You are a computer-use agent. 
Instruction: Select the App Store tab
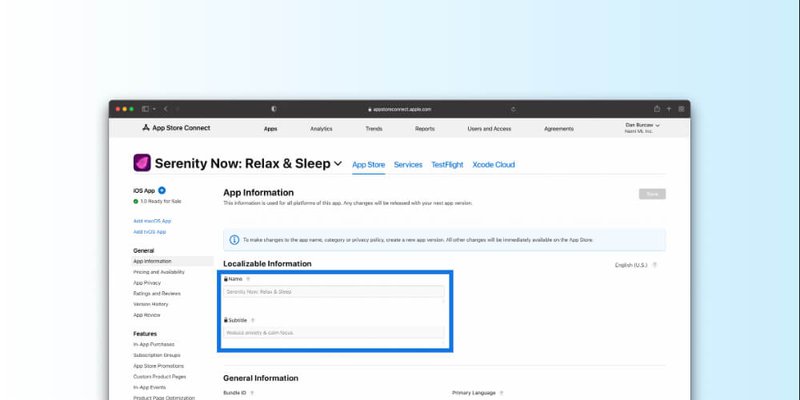tap(368, 165)
